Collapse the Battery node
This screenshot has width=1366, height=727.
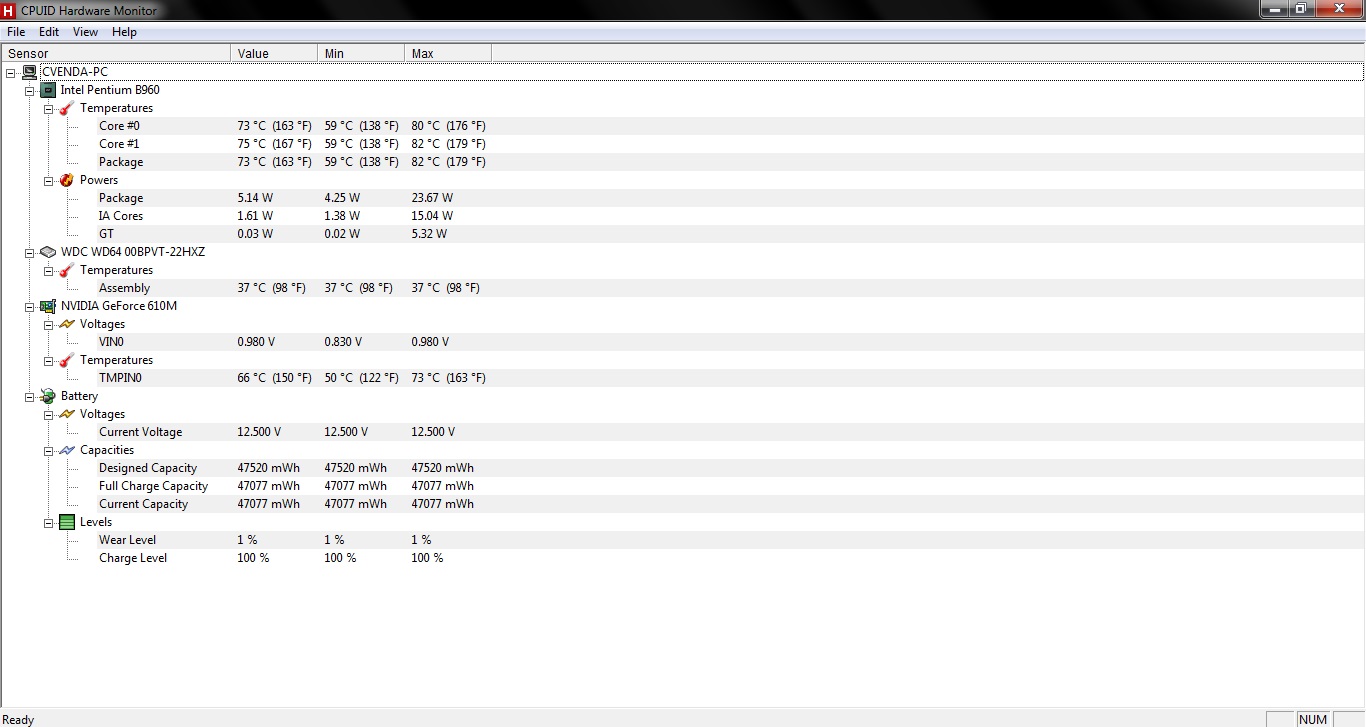[x=30, y=396]
